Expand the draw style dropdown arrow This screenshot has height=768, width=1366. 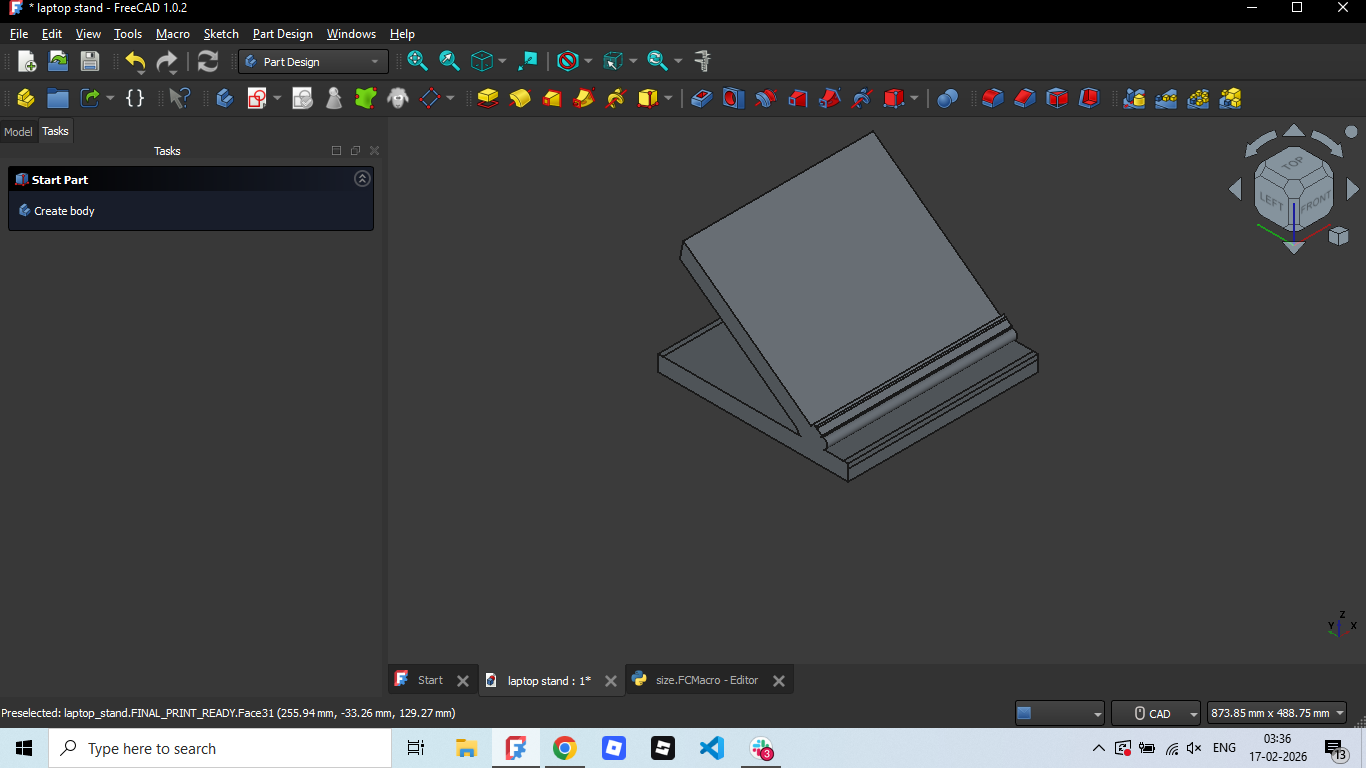pos(588,61)
